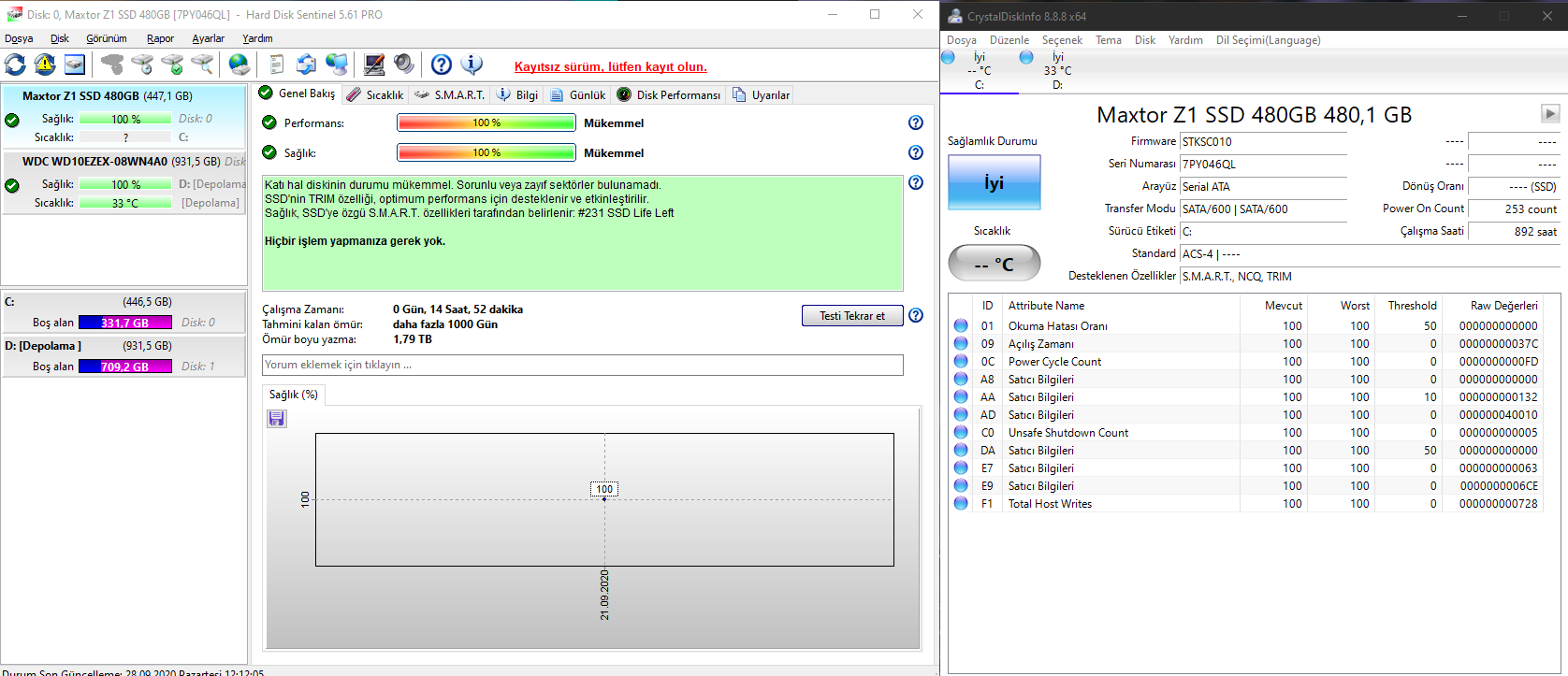1568x676 pixels.
Task: Click the Power Cycle Count attribute row
Action: (1246, 361)
